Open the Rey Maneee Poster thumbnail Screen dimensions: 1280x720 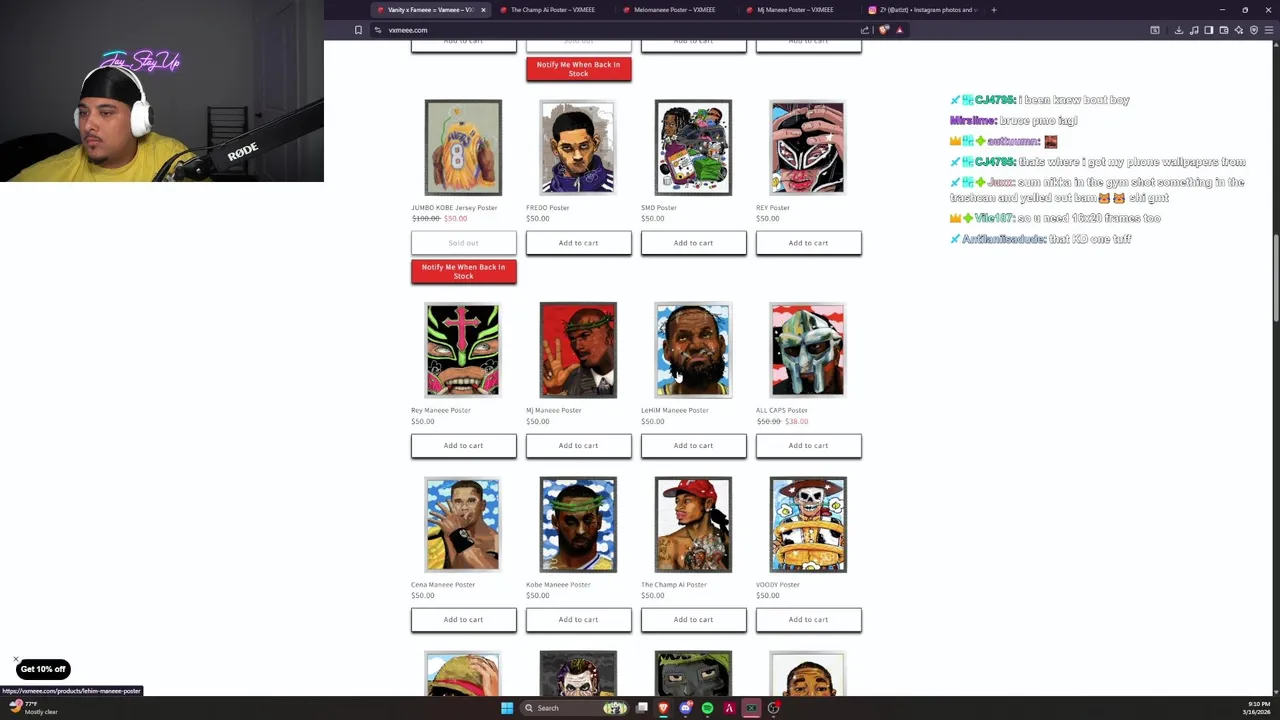[x=463, y=350]
